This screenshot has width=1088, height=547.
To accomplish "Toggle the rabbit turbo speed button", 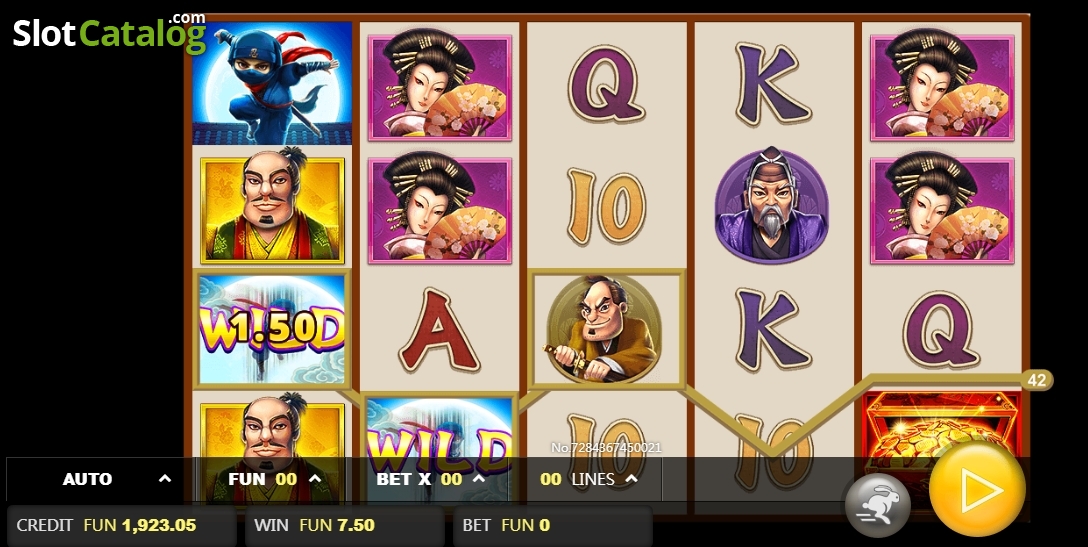I will (x=877, y=505).
